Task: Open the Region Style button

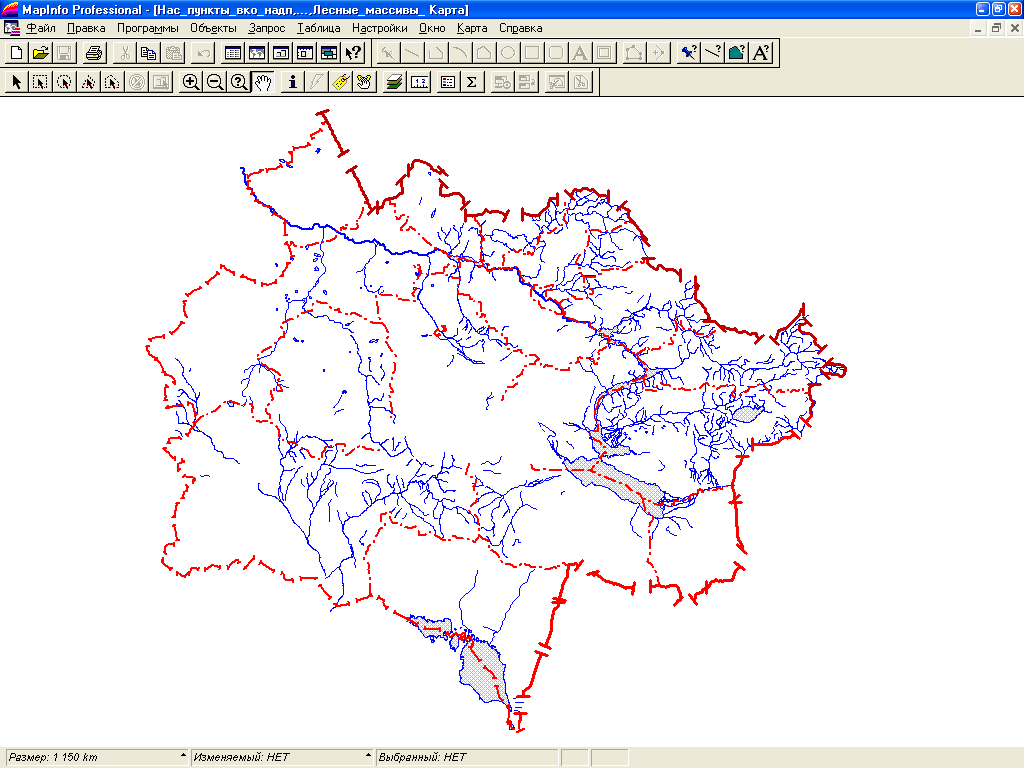Action: (736, 53)
